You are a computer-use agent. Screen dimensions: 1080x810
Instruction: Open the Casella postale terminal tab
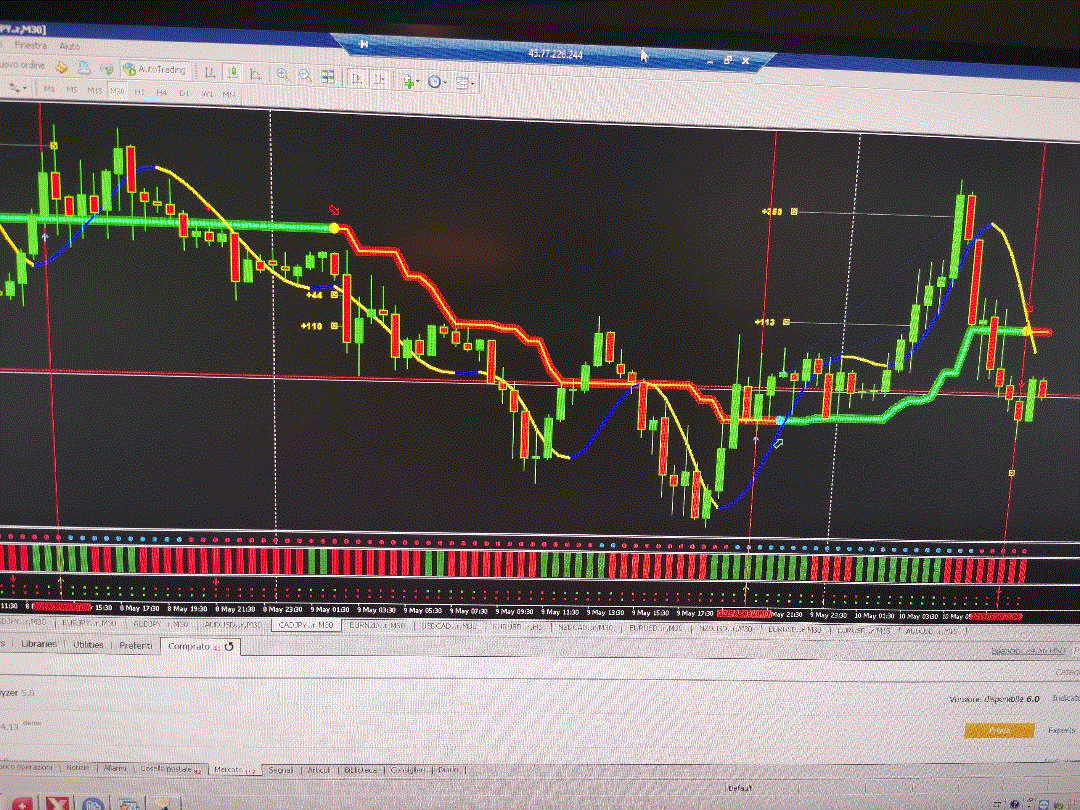[x=170, y=769]
